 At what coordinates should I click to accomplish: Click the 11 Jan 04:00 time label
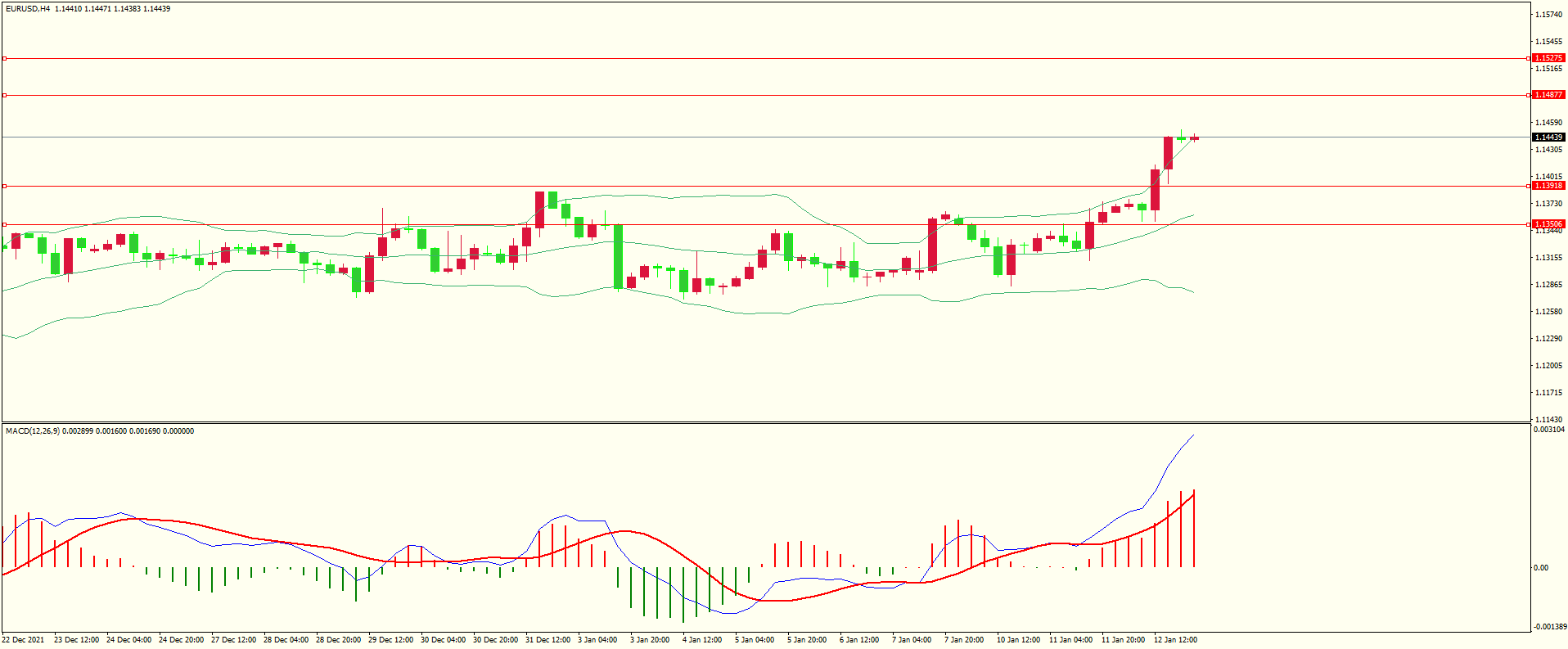coord(1070,640)
